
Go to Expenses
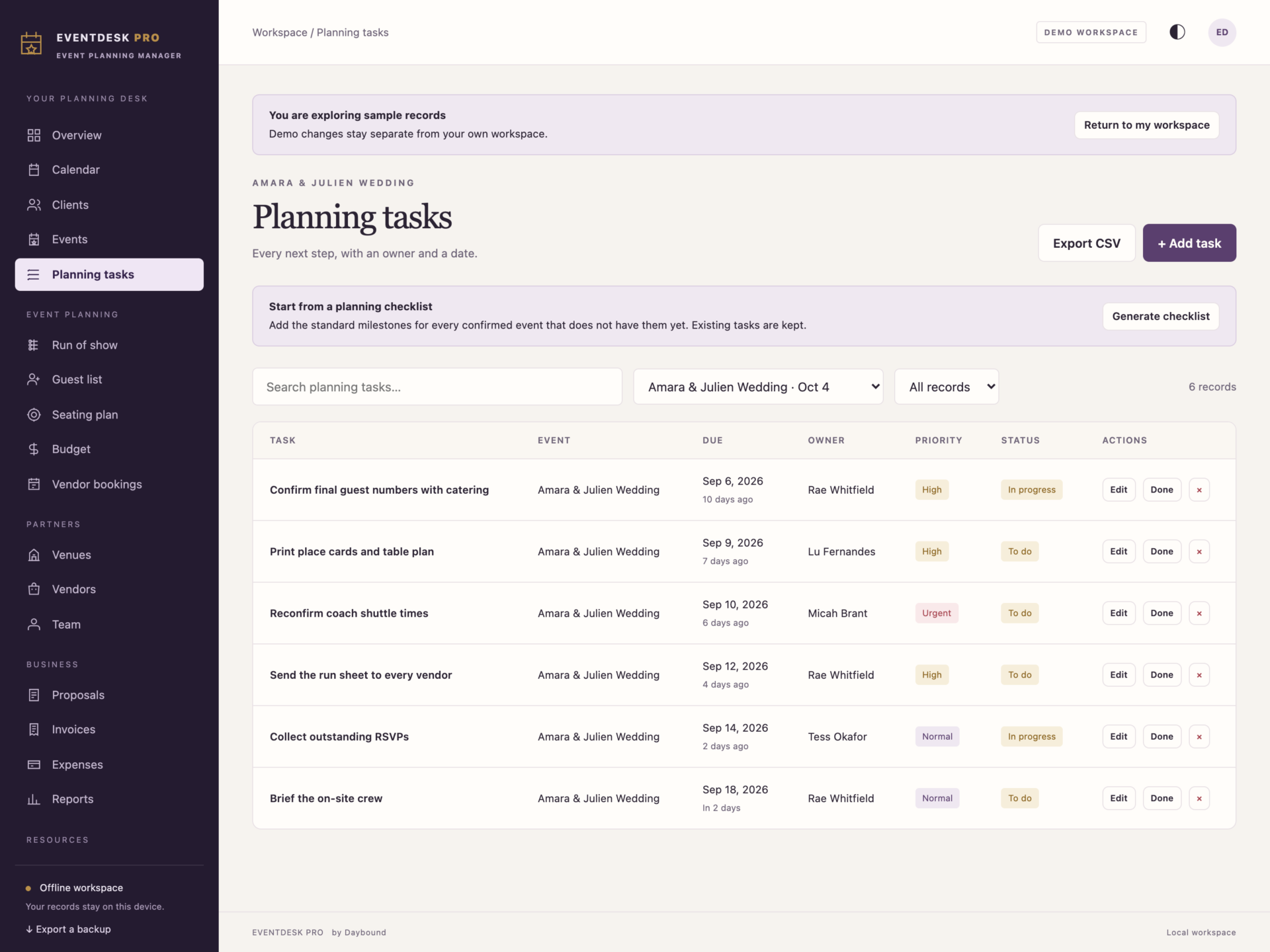109,764
